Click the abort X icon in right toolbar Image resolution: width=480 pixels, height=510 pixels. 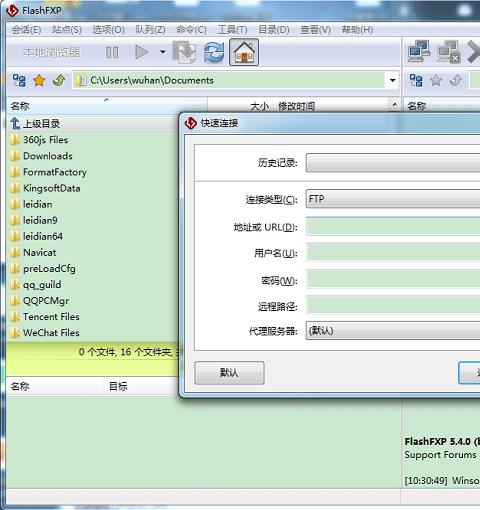point(473,52)
